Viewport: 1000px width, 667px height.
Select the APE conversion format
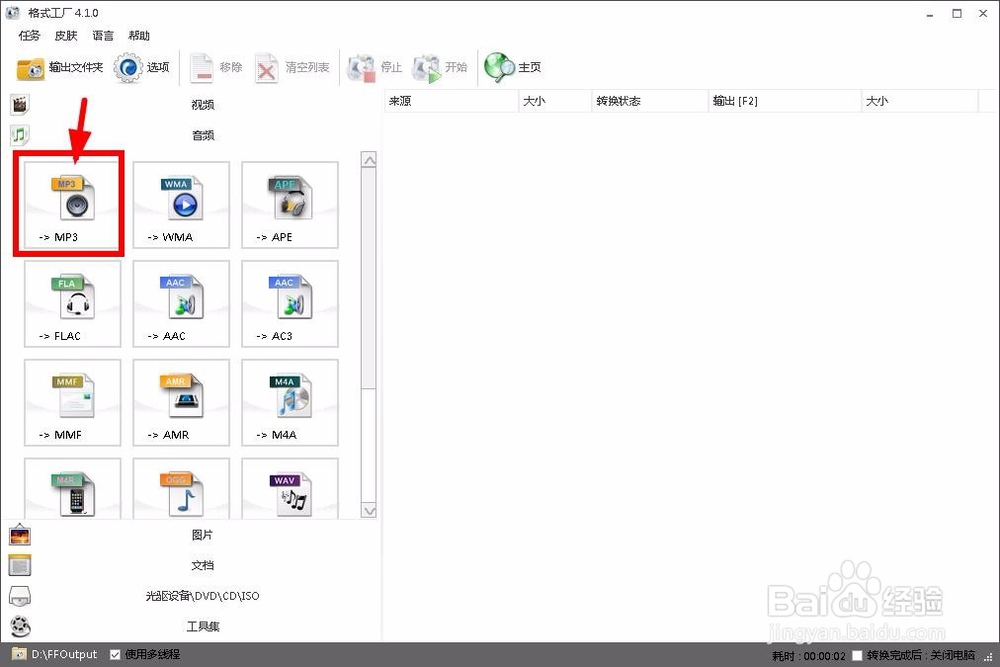click(289, 204)
